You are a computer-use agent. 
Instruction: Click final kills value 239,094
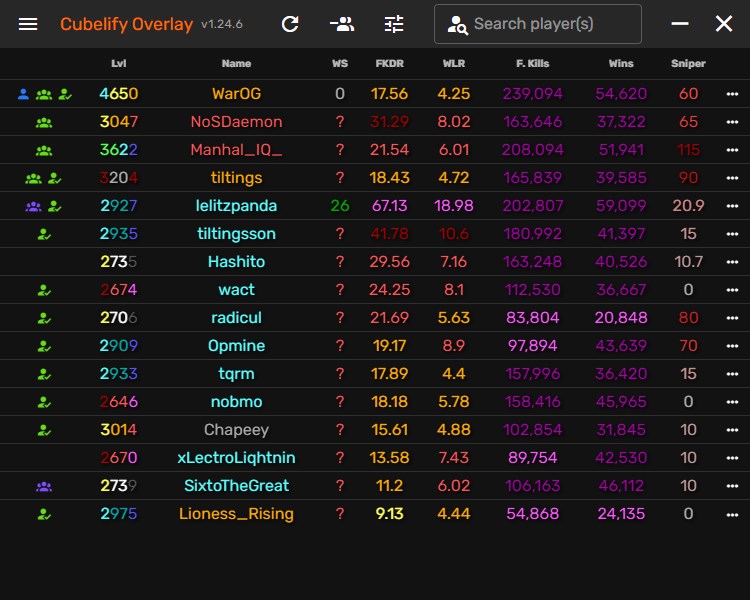pos(532,94)
